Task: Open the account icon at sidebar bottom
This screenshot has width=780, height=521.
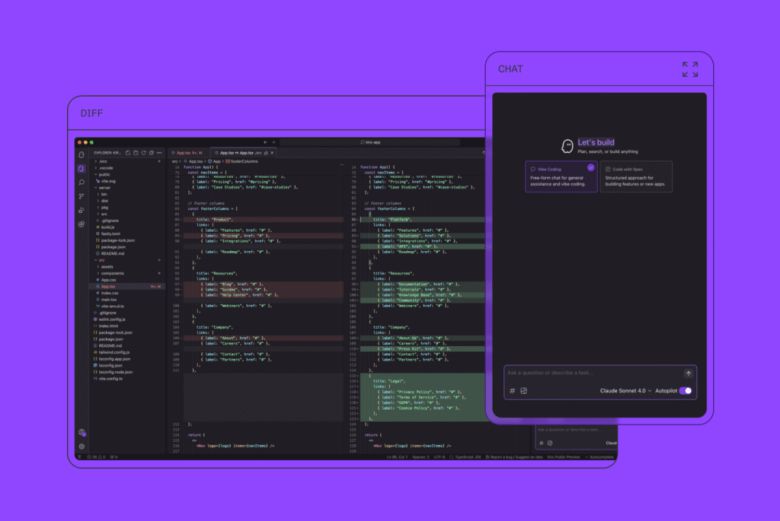Action: (x=82, y=432)
